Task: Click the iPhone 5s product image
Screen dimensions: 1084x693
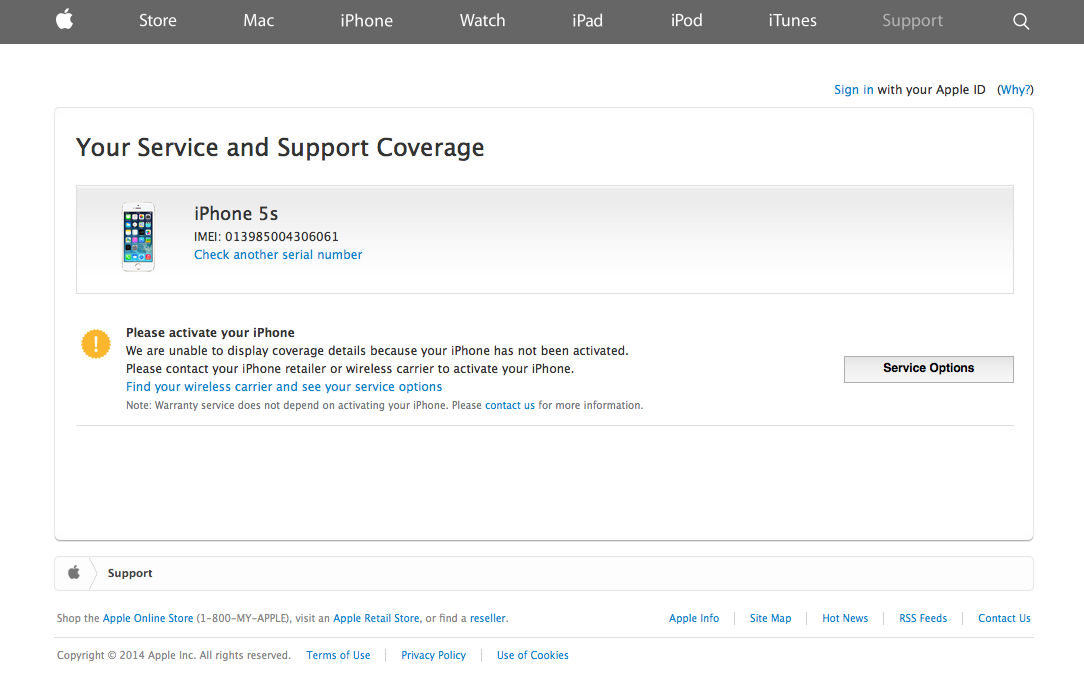Action: [x=138, y=237]
